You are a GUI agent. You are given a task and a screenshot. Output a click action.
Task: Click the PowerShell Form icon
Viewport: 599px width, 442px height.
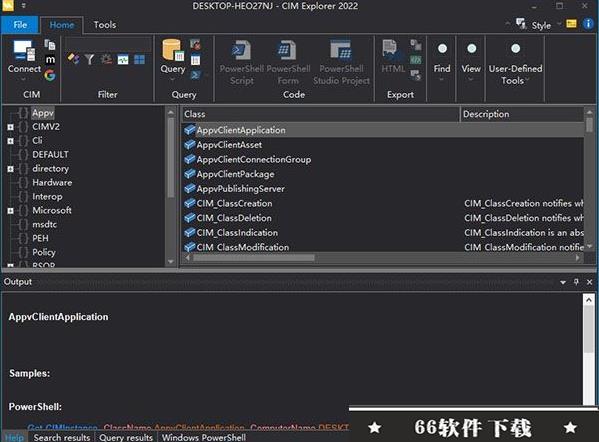pos(287,51)
